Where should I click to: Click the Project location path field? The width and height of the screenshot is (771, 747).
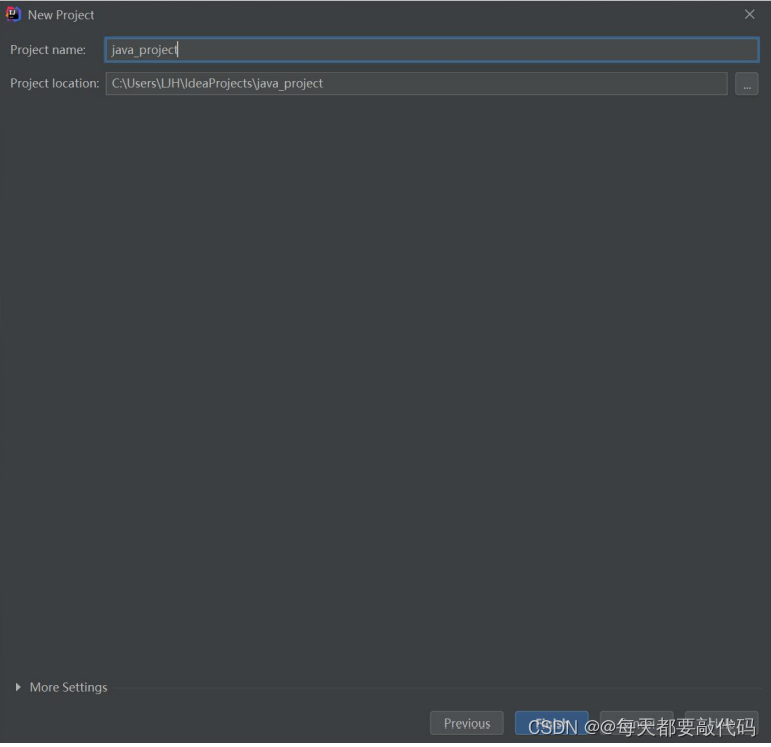(x=416, y=84)
